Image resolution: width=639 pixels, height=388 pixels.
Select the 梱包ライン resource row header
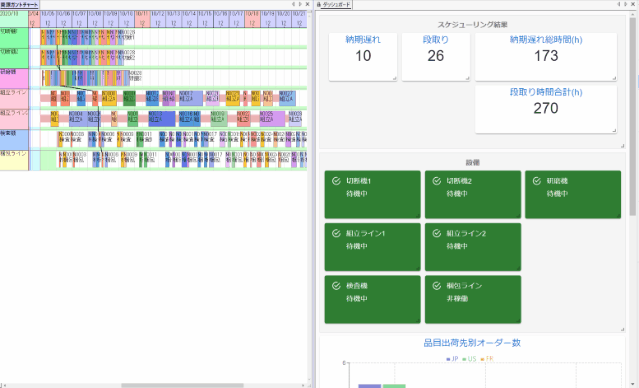(x=14, y=160)
